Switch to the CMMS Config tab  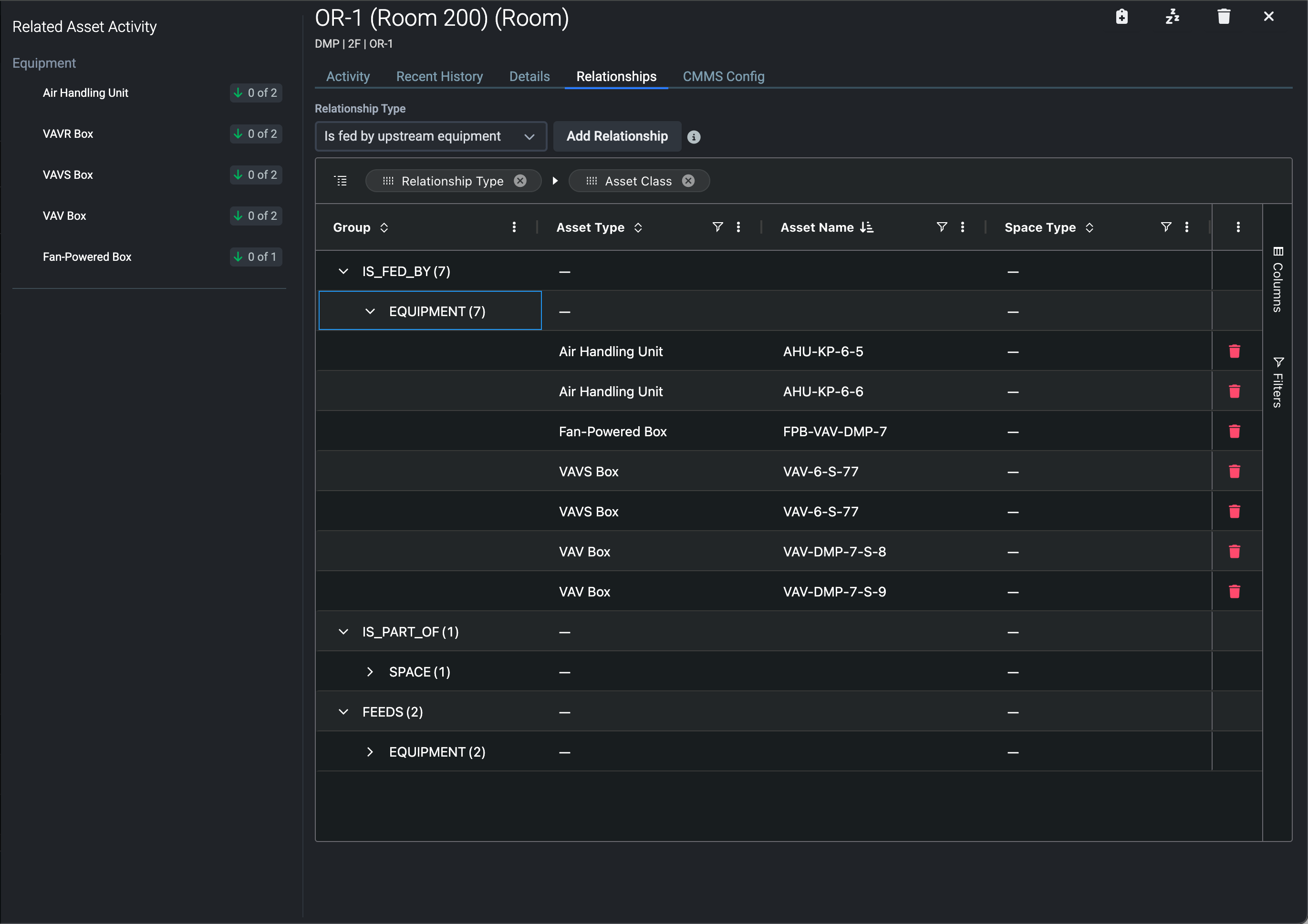pos(723,76)
